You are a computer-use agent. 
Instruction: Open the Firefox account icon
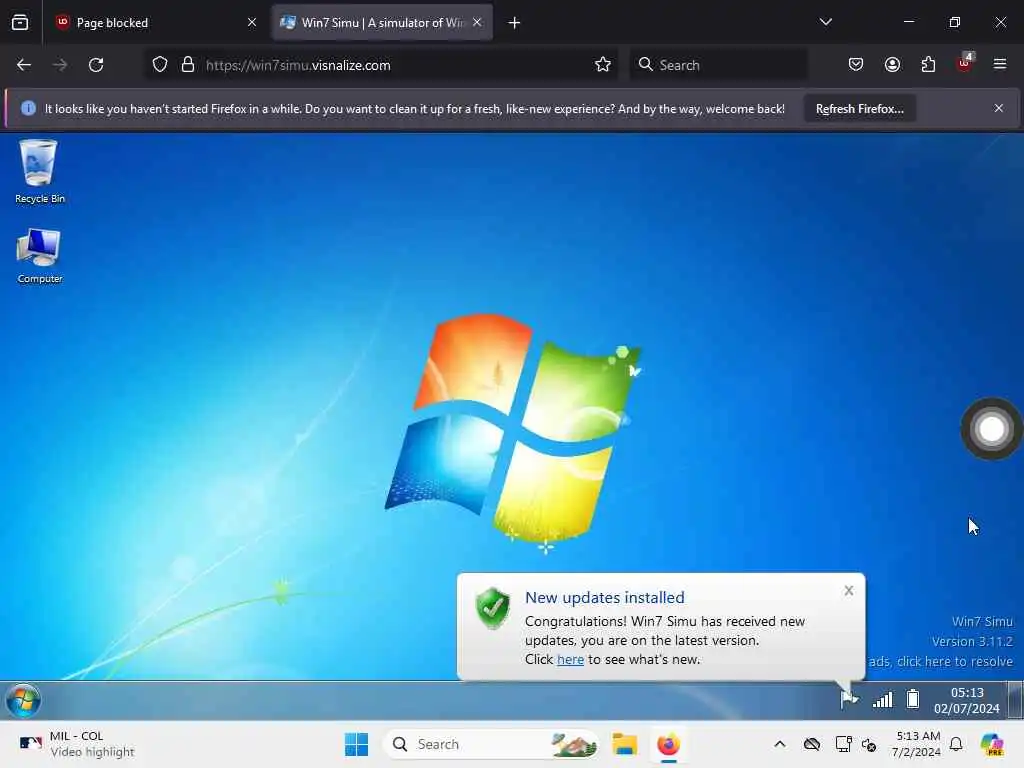pos(892,65)
